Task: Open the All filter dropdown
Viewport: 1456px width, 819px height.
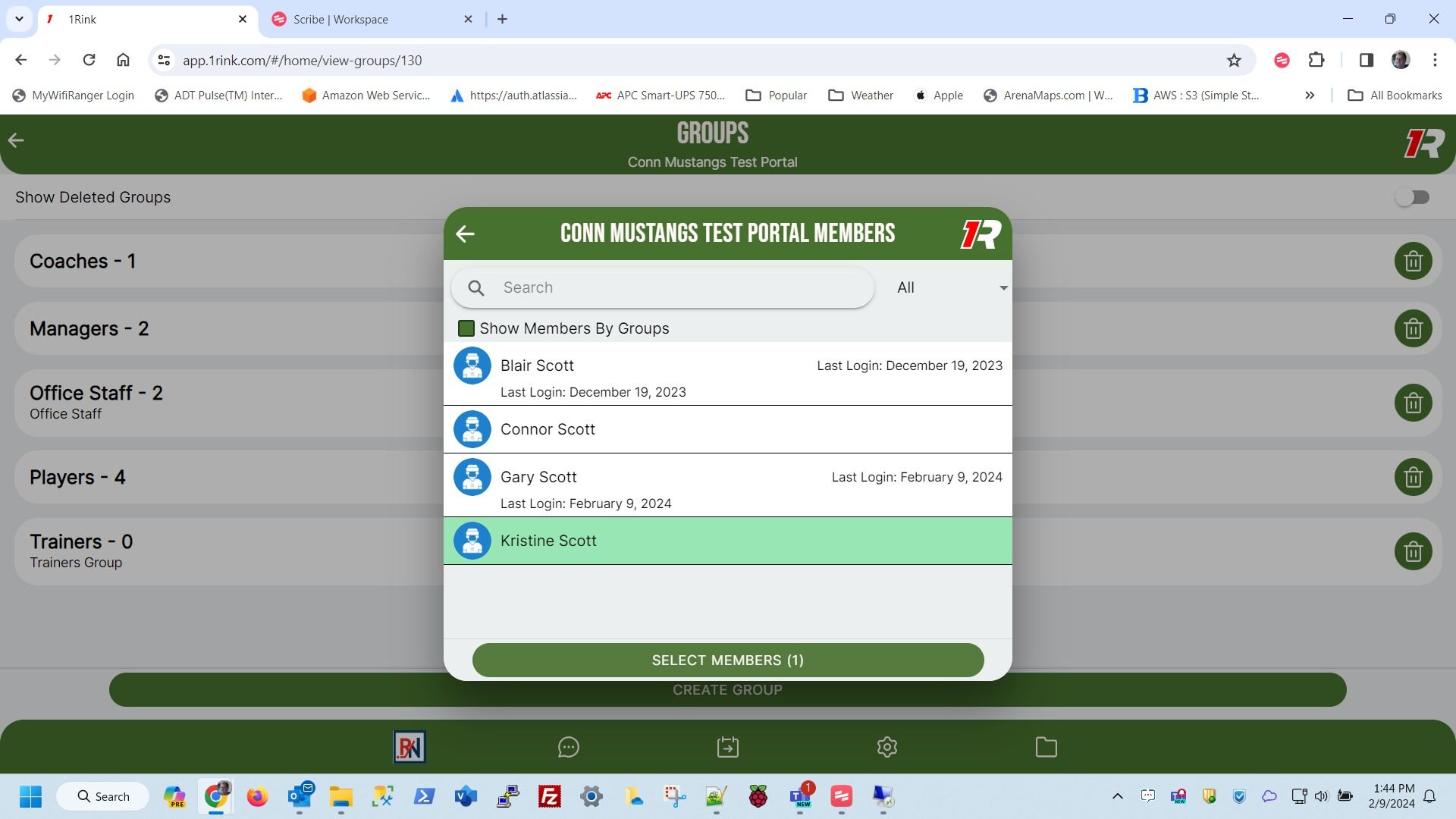Action: point(950,288)
